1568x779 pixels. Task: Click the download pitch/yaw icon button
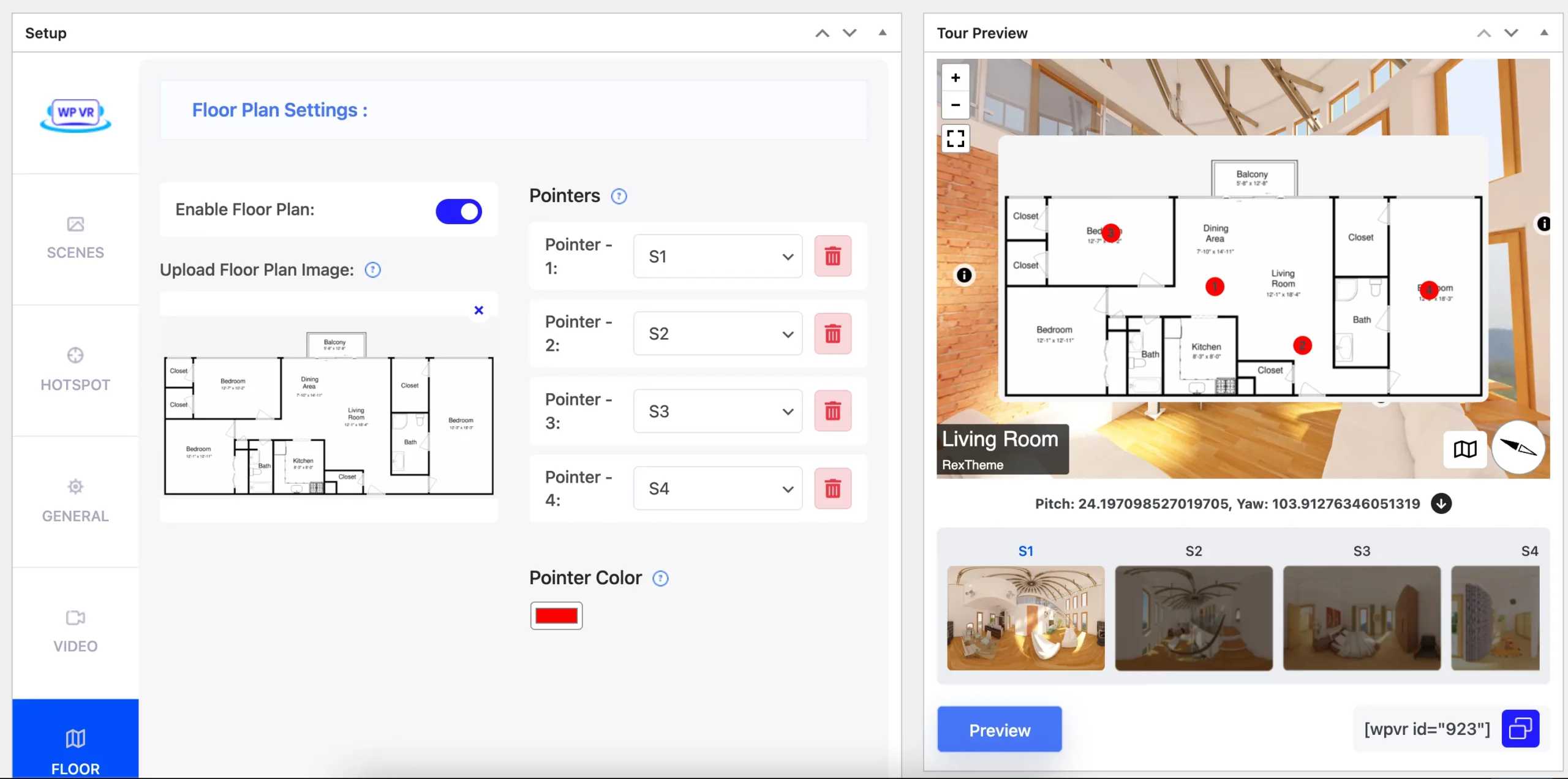tap(1441, 503)
